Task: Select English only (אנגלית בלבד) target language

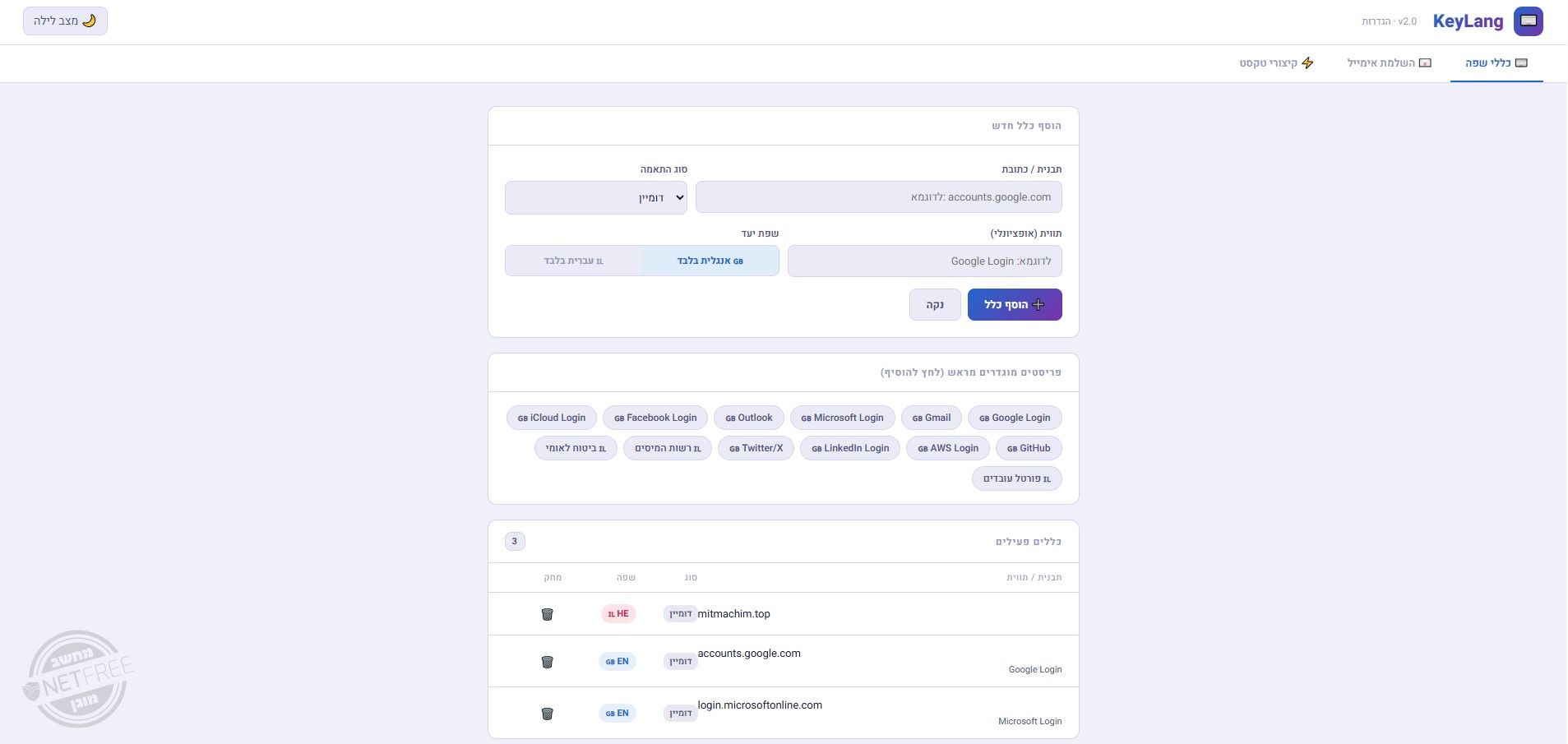Action: [710, 261]
